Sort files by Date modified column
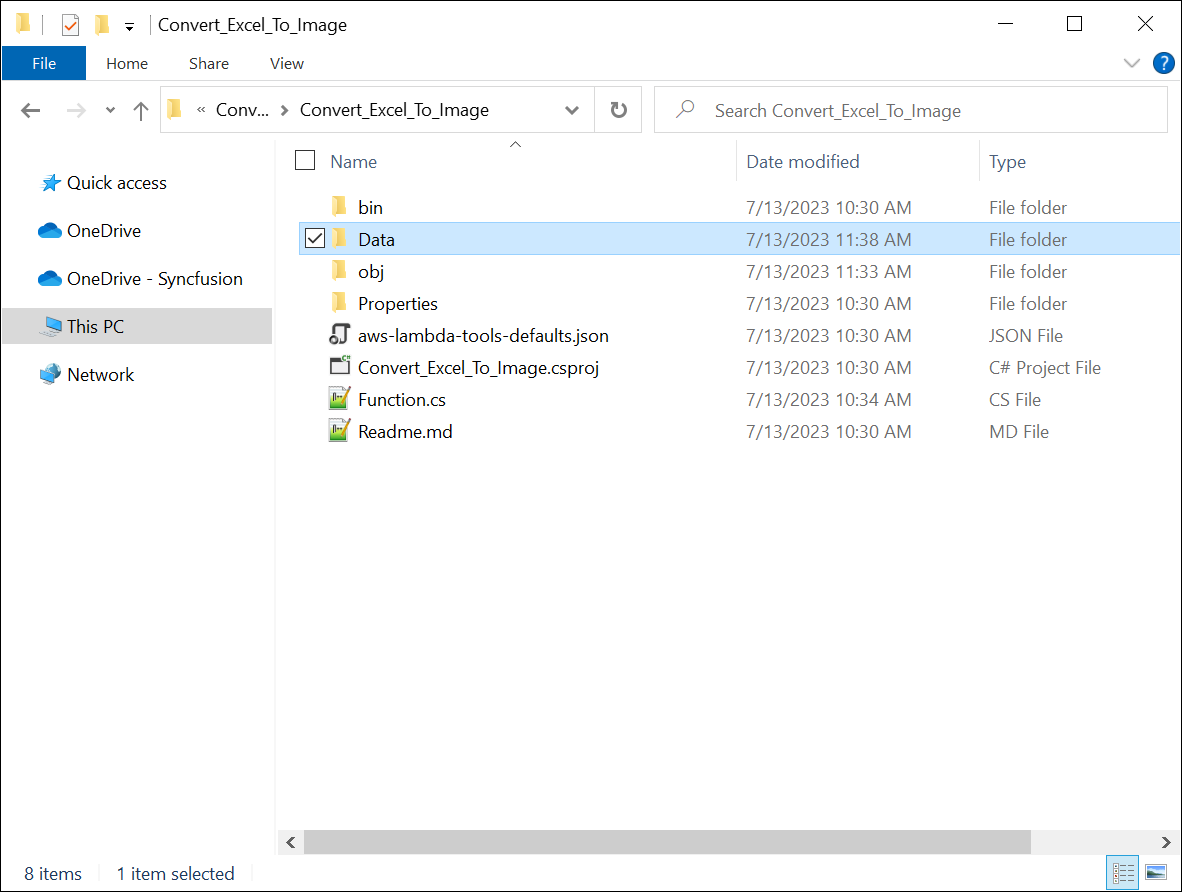Image resolution: width=1182 pixels, height=892 pixels. click(x=802, y=162)
